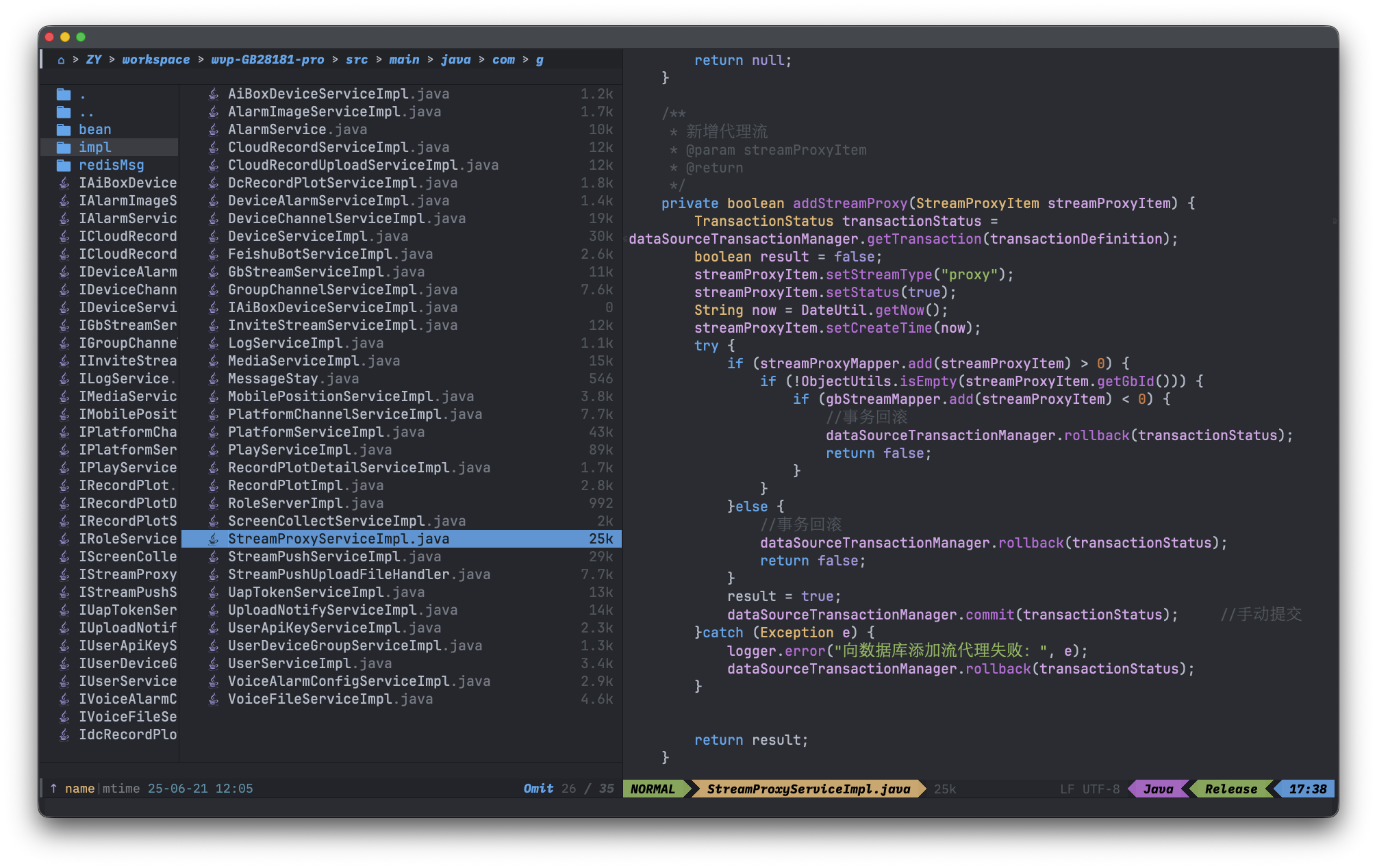Click the bean folder icon

64,129
